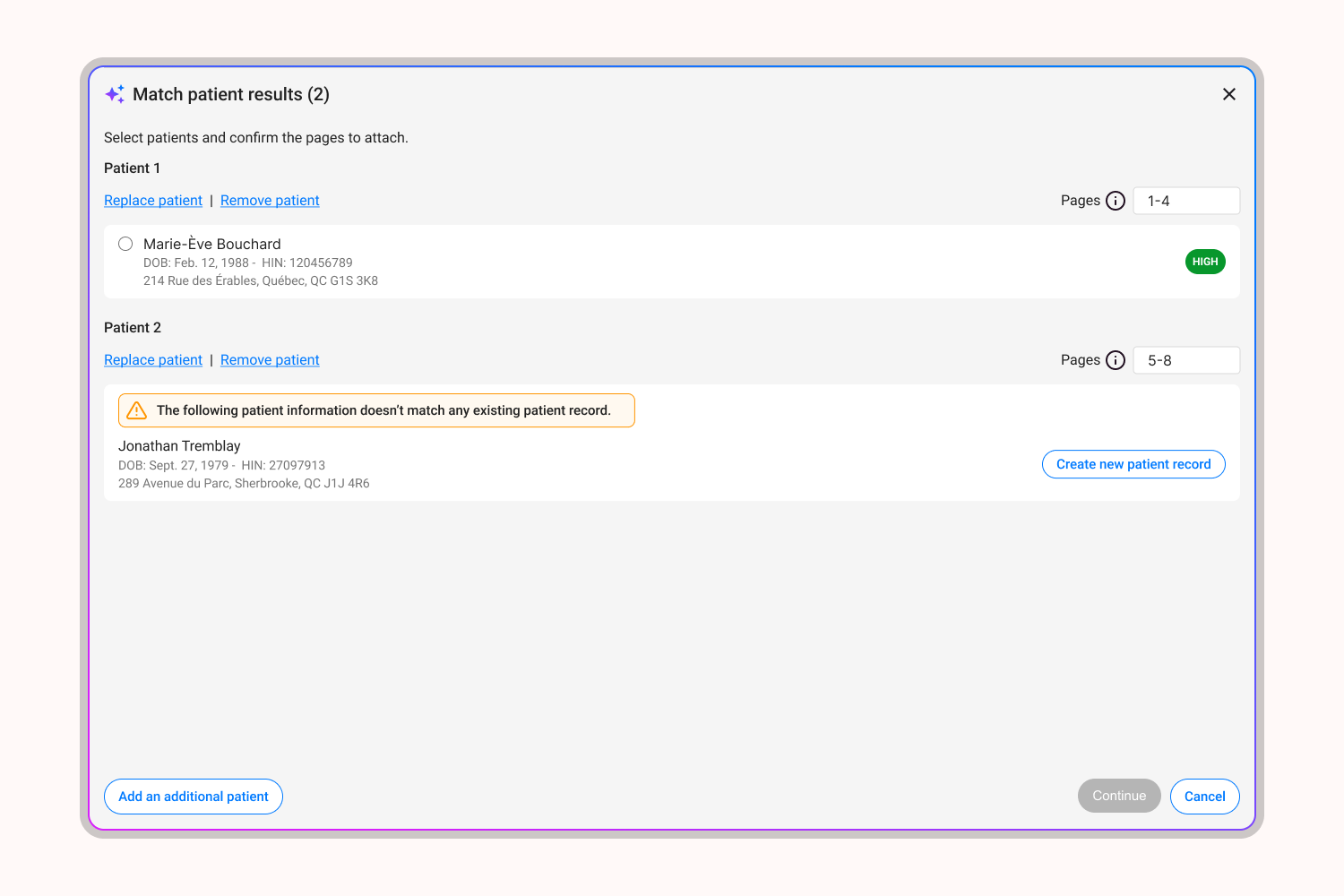
Task: Dismiss the Match patient results dialog
Action: tap(1229, 93)
